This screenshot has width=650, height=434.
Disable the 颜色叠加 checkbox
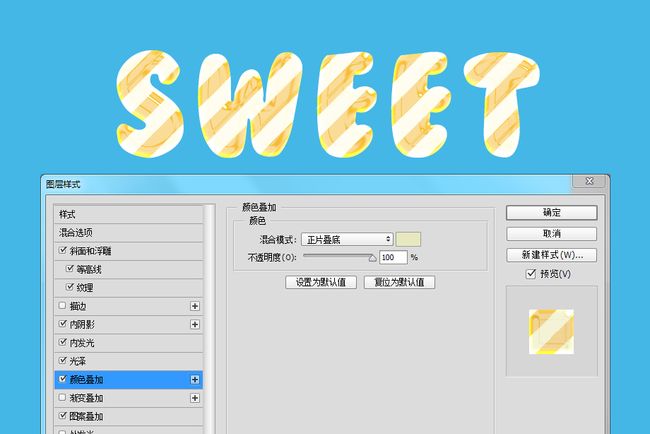click(x=63, y=378)
